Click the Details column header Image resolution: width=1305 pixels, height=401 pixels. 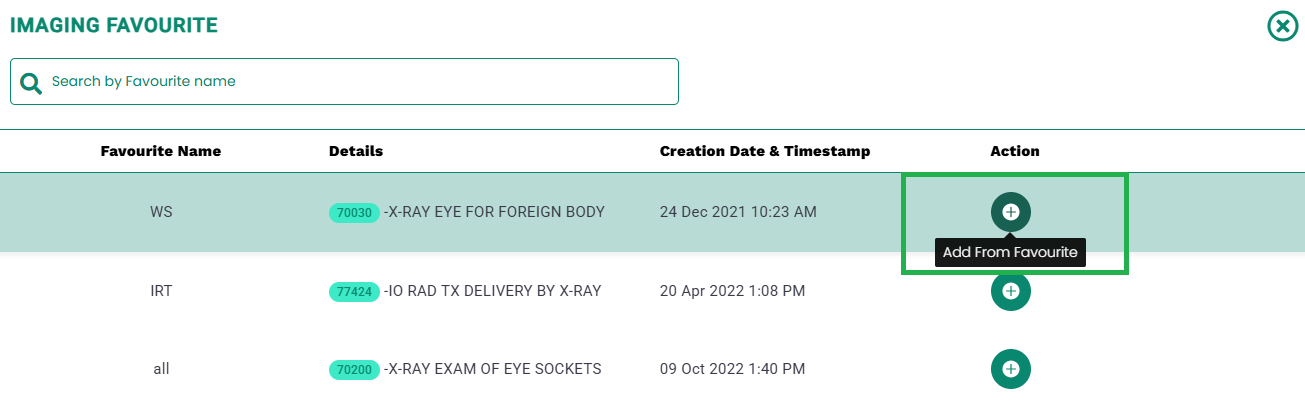click(356, 151)
